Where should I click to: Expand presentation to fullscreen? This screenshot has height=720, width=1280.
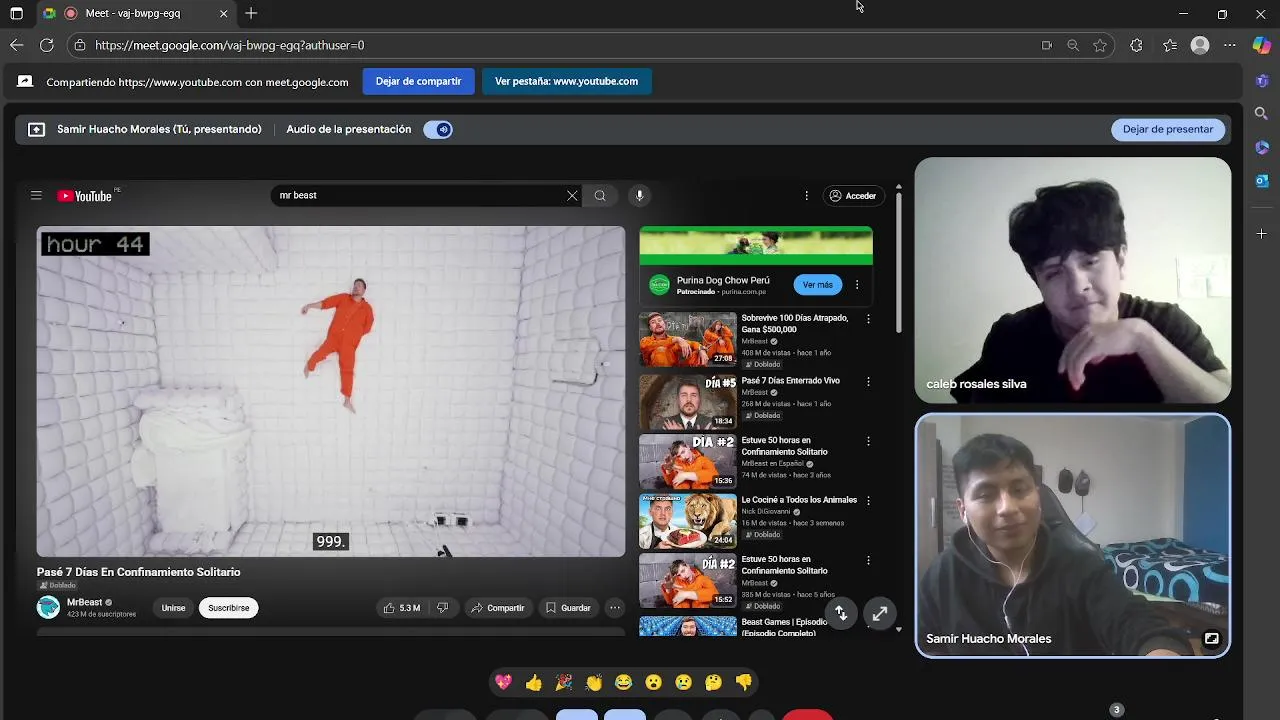point(879,614)
